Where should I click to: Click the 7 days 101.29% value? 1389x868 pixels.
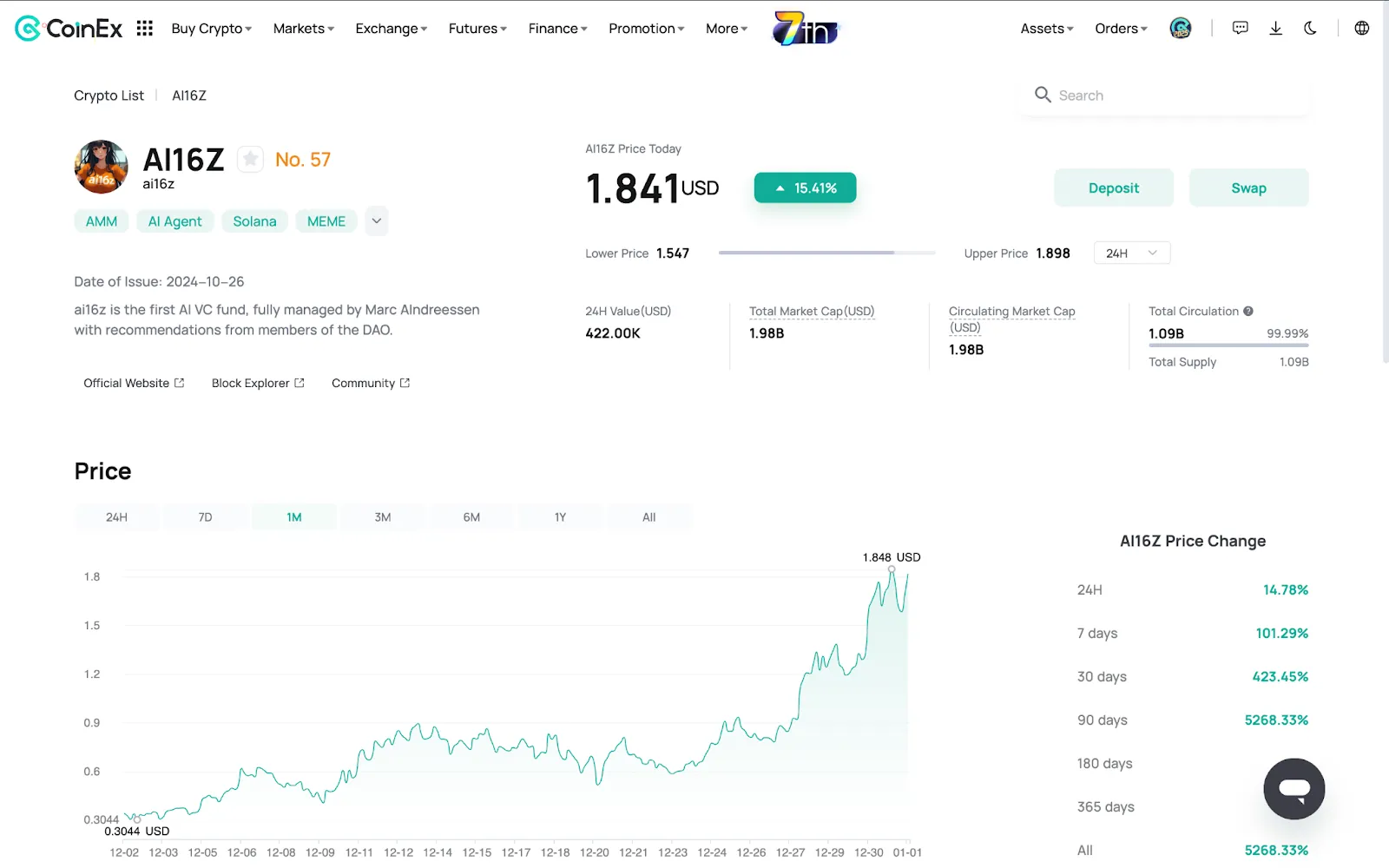[x=1282, y=633]
